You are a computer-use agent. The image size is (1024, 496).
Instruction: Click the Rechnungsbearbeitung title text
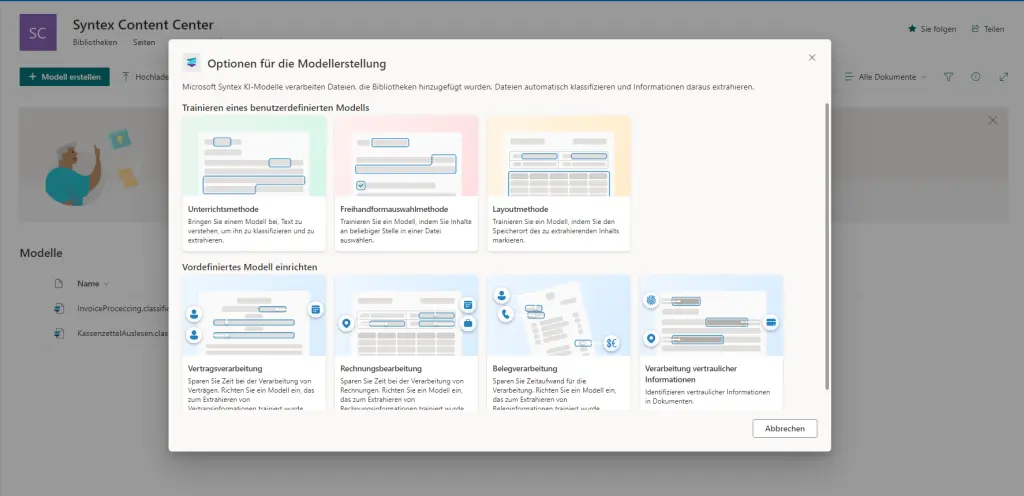[x=381, y=369]
